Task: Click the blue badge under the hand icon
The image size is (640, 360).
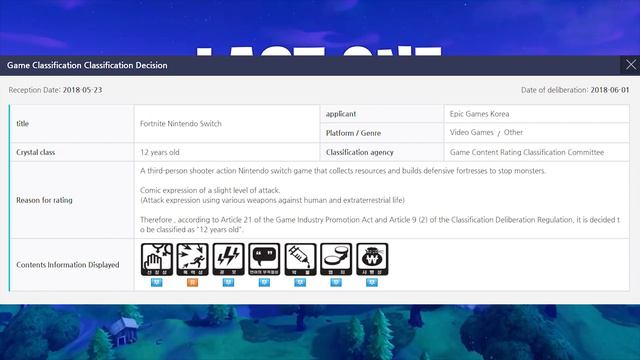Action: [x=157, y=282]
